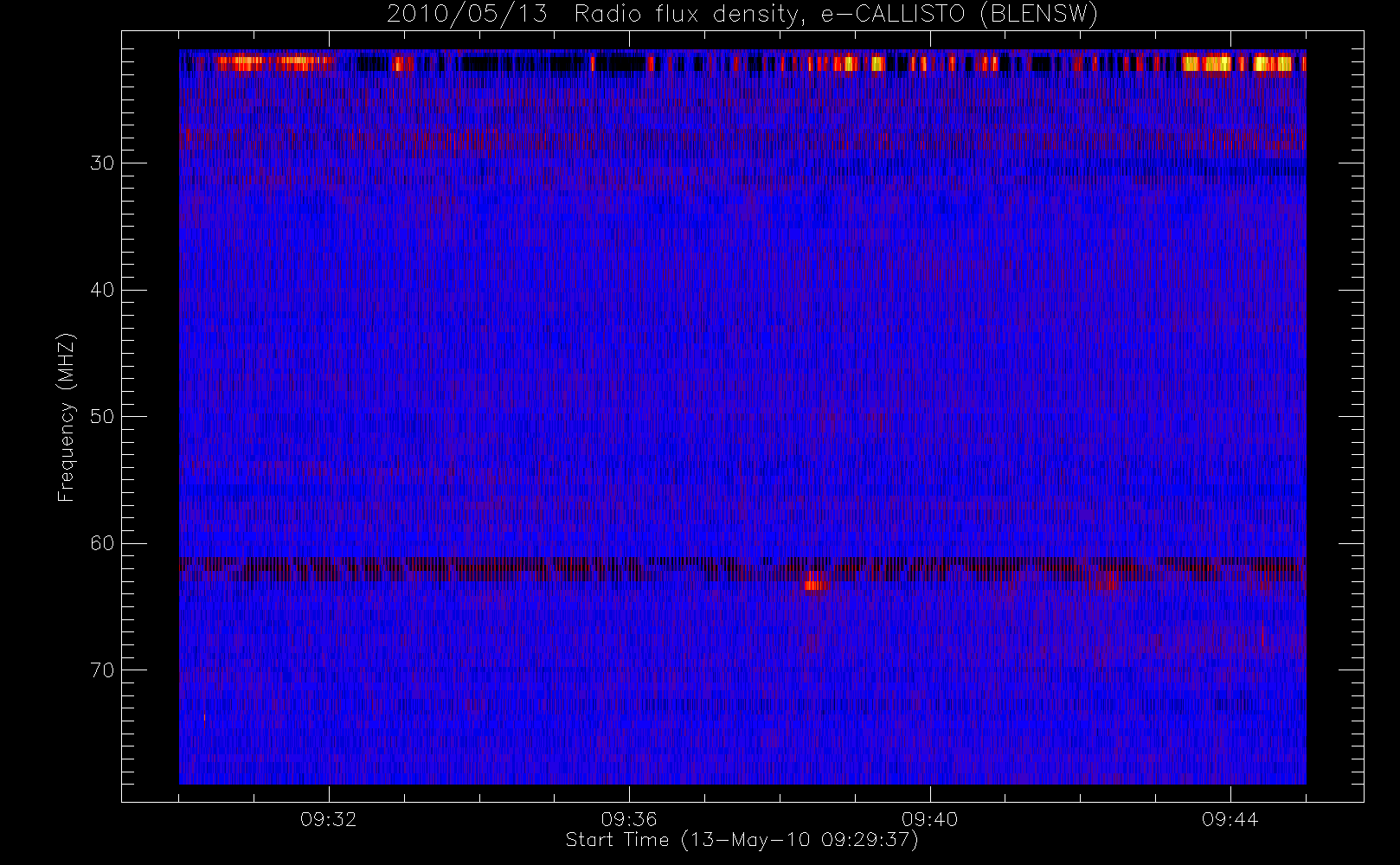
Task: Click the '50' frequency tick label
Action: click(102, 417)
